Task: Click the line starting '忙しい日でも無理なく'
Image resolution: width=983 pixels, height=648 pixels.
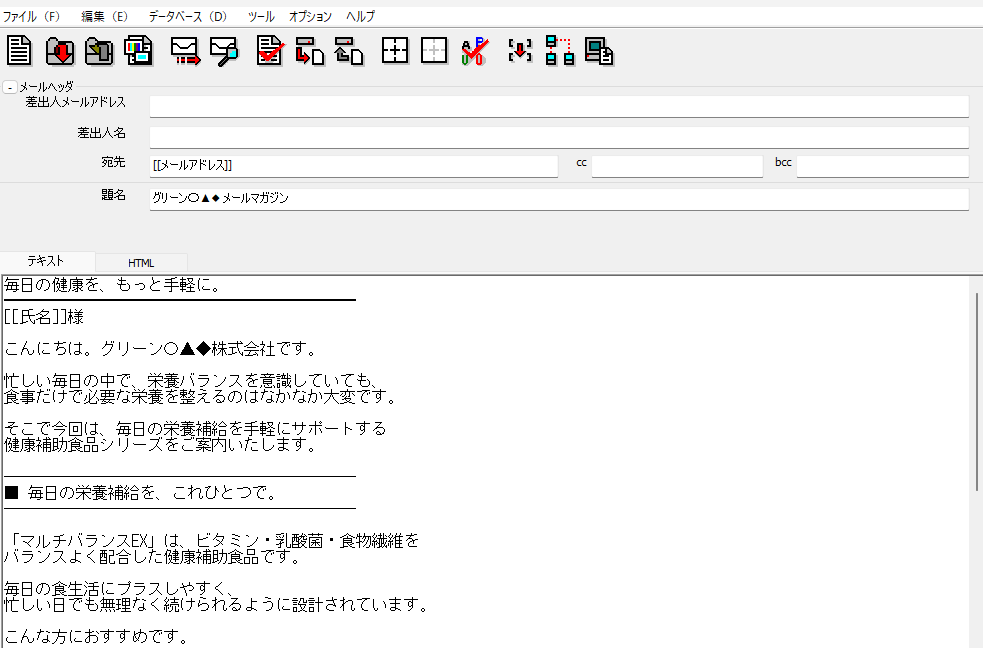Action: (217, 605)
